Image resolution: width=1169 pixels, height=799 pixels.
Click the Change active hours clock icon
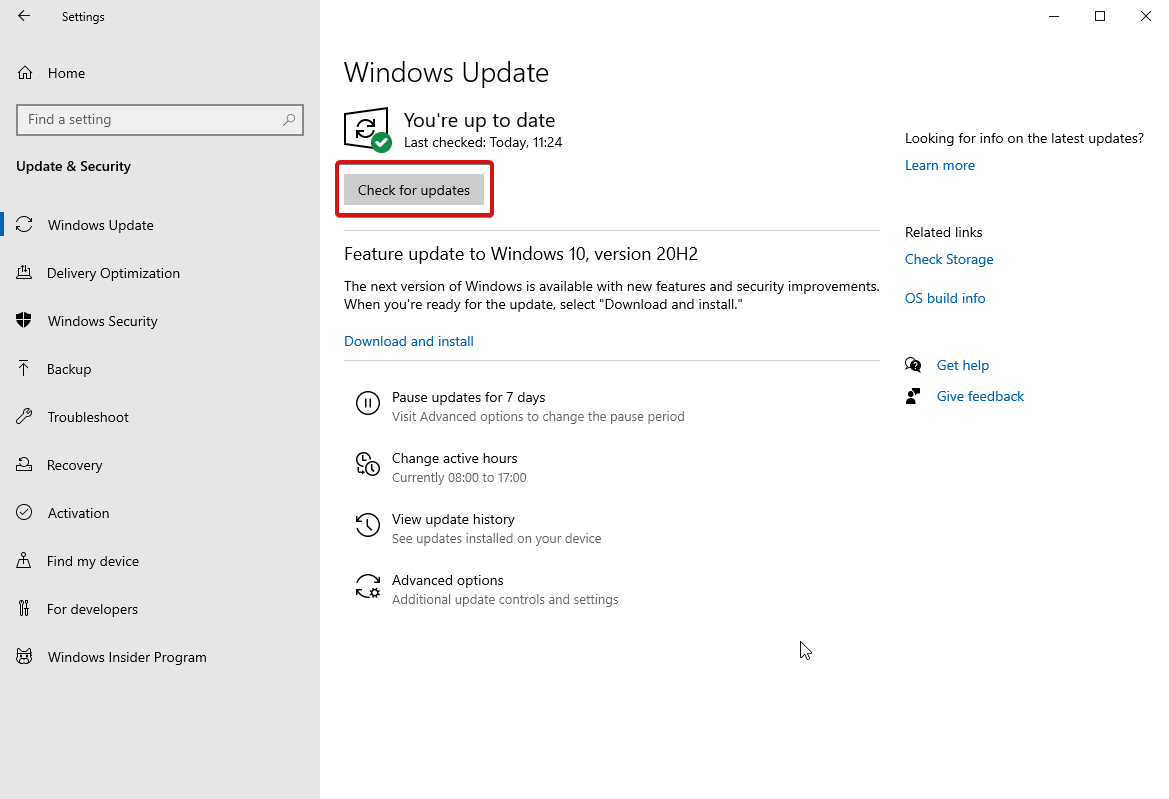tap(368, 465)
